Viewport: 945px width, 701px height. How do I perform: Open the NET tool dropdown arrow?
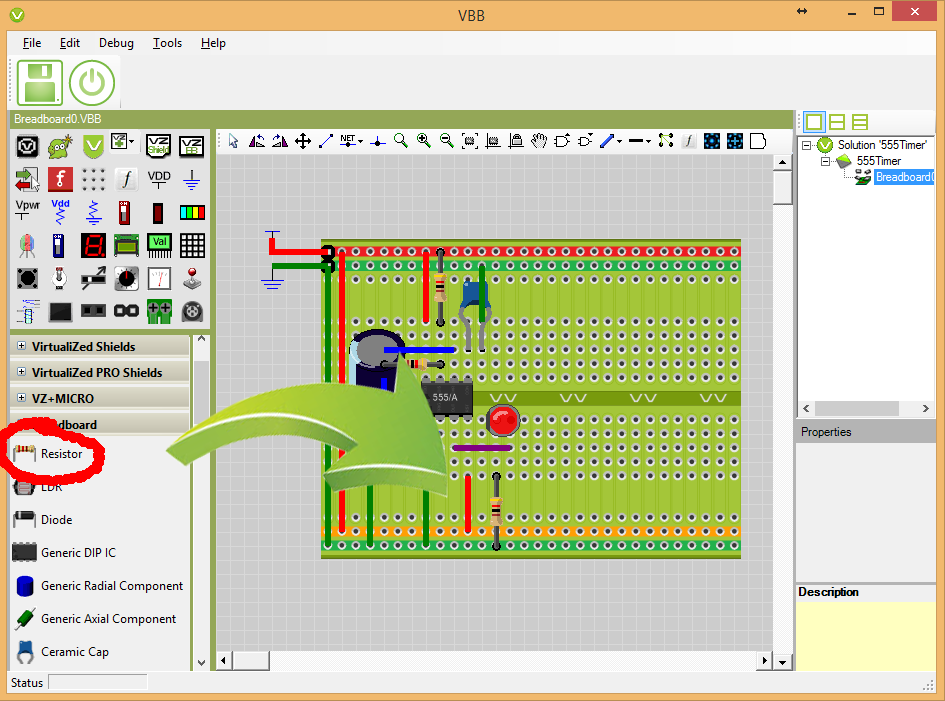tap(361, 141)
